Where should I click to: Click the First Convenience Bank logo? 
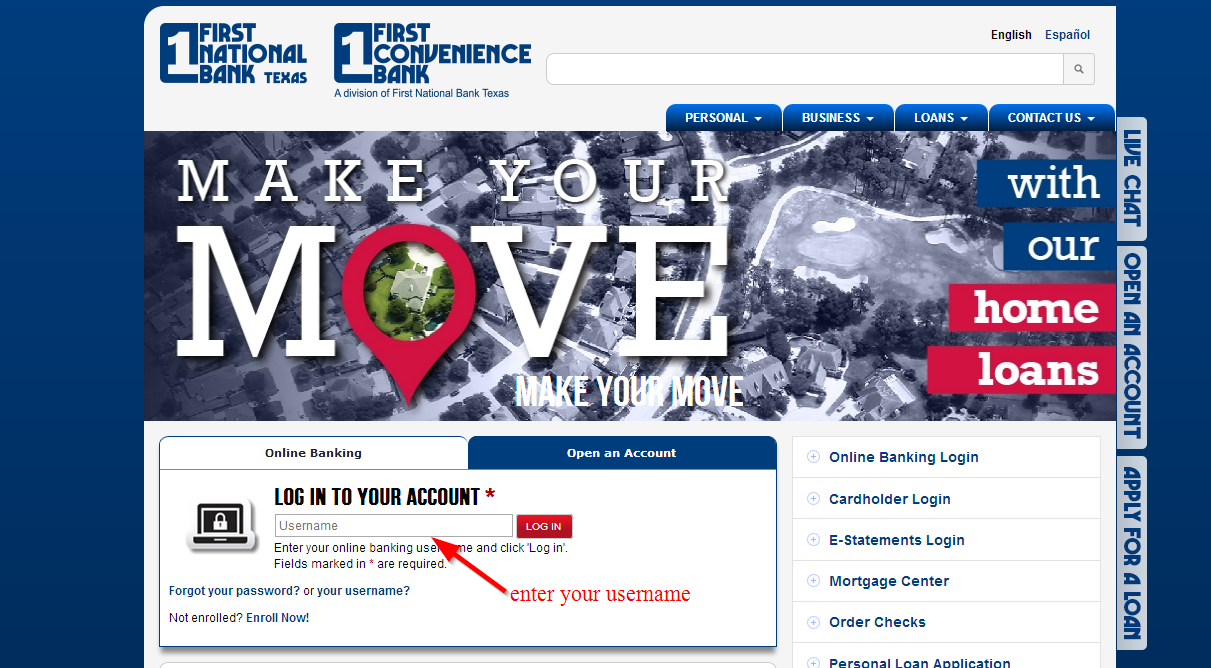coord(432,60)
